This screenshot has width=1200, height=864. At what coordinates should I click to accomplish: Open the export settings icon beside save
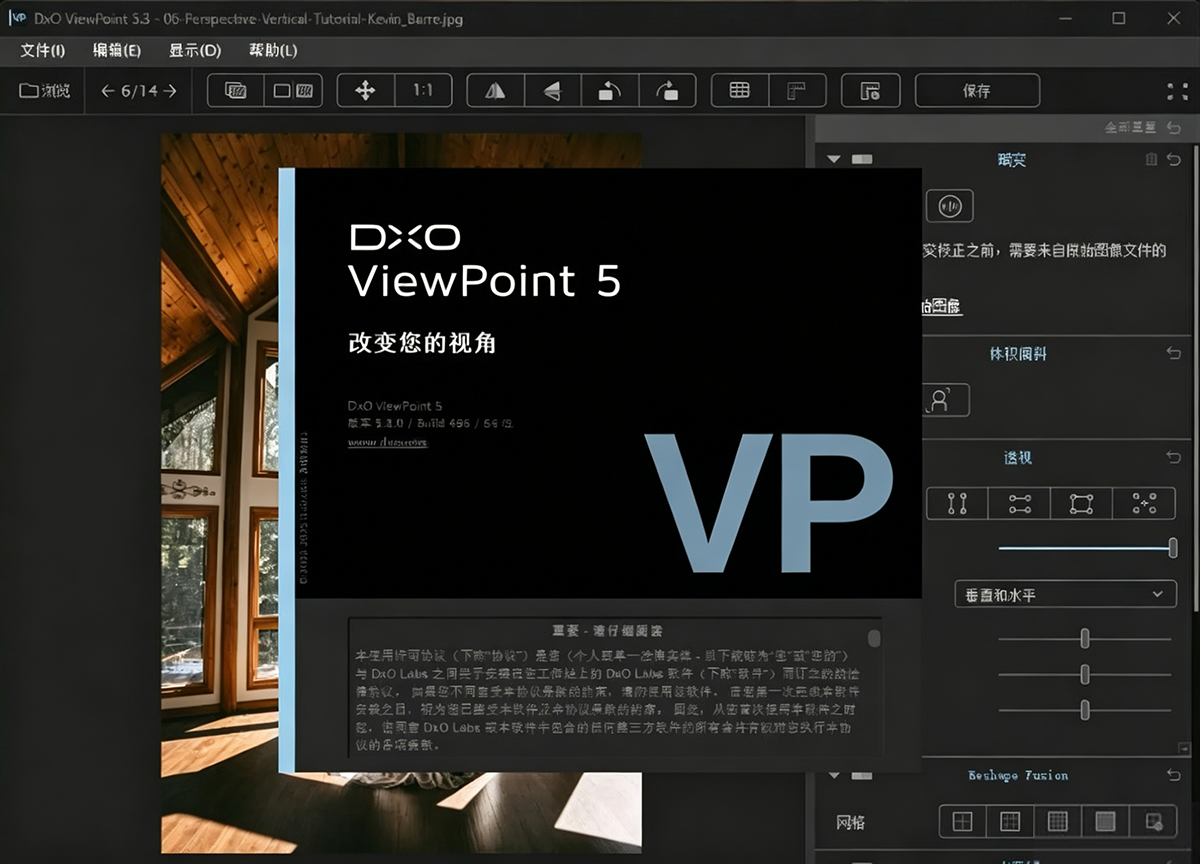[x=870, y=91]
